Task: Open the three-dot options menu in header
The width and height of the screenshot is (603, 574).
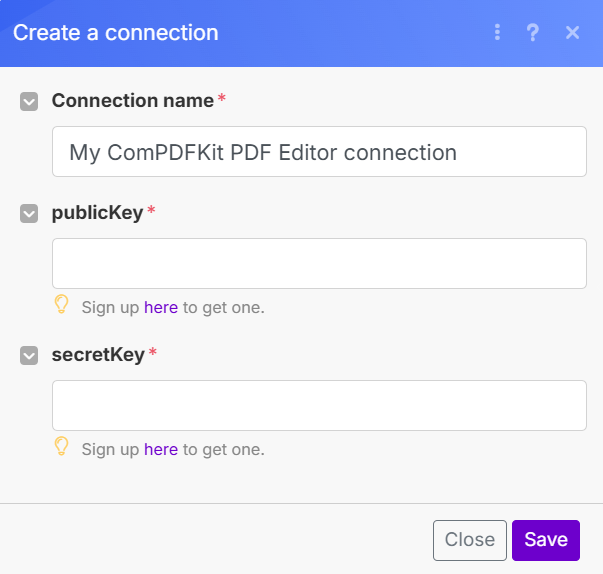Action: [497, 32]
